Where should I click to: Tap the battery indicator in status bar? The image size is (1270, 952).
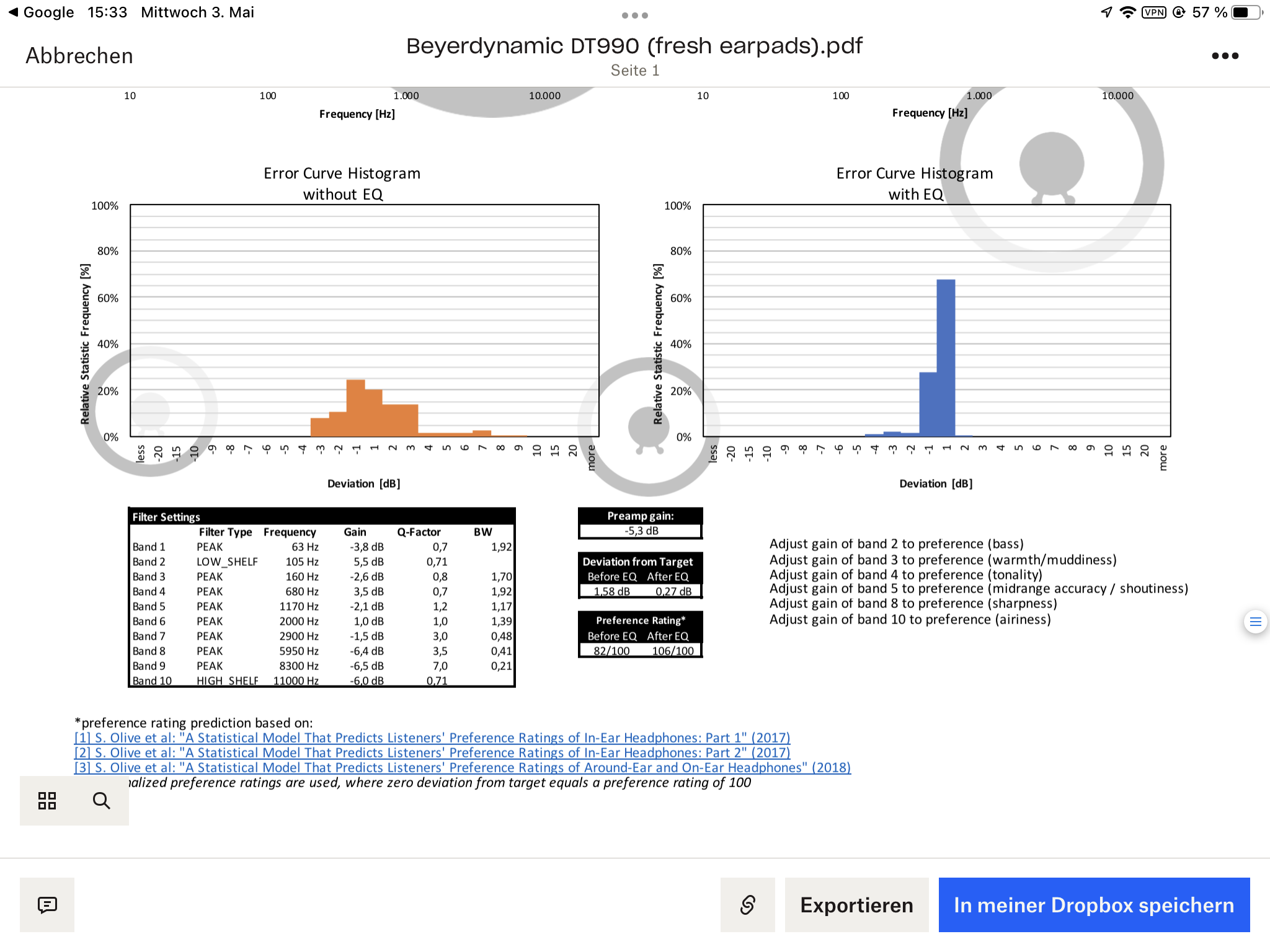pos(1246,12)
